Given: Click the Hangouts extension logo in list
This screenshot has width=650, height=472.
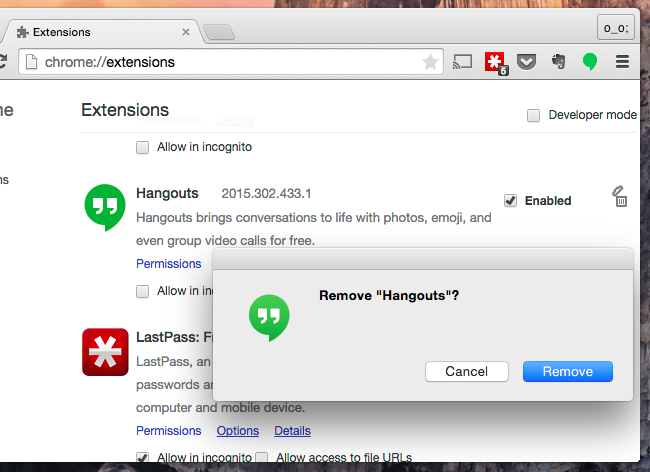Looking at the screenshot, I should click(x=105, y=208).
